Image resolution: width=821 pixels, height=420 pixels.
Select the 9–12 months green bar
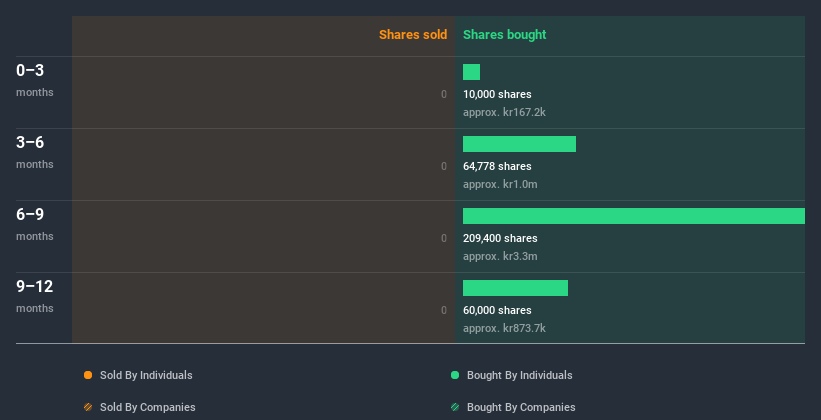tap(515, 288)
